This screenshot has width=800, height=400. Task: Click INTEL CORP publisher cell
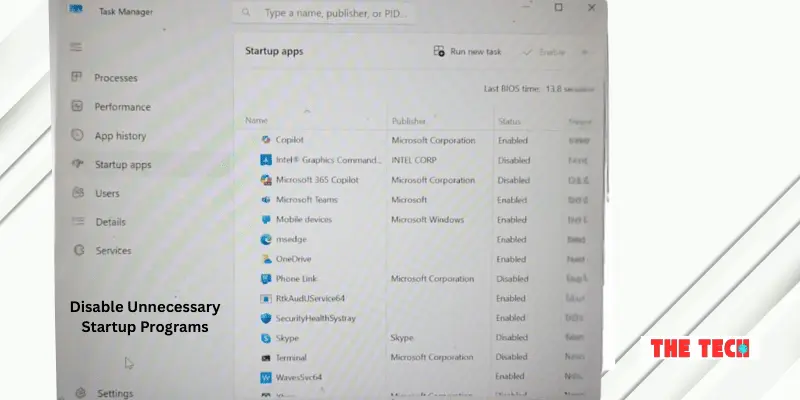pos(414,160)
